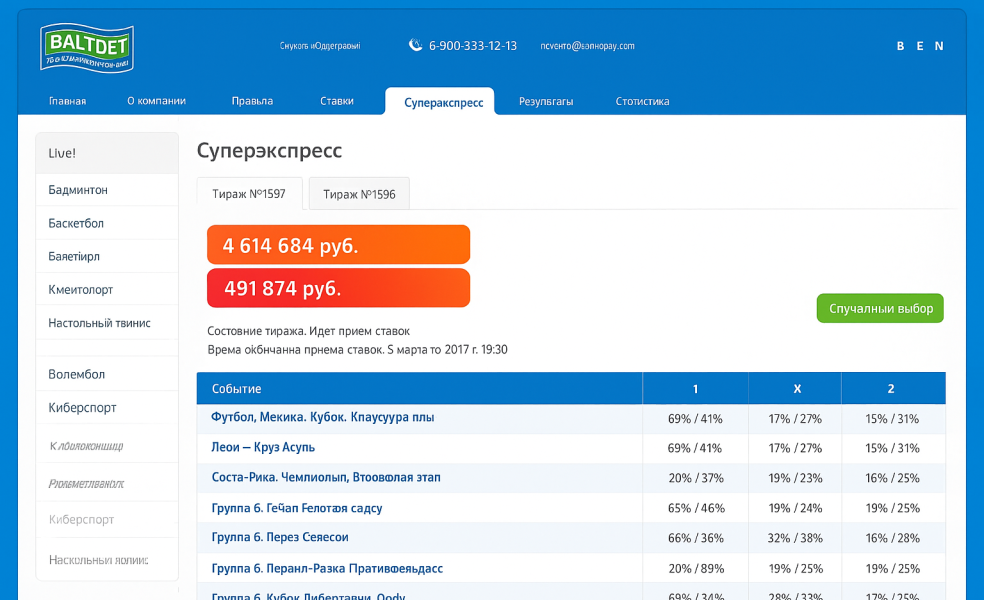The image size is (984, 600).
Task: Open Настольный теннис sidebar category
Action: [107, 323]
